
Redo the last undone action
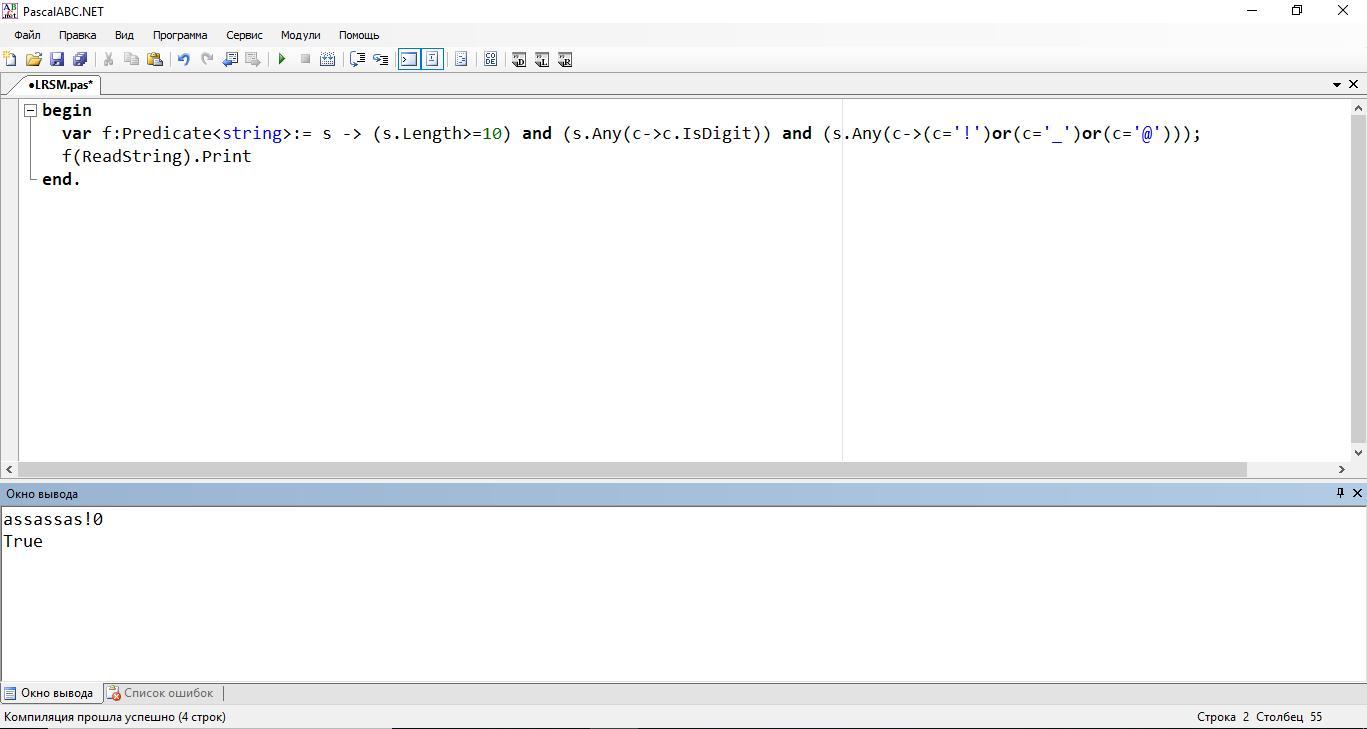click(206, 60)
